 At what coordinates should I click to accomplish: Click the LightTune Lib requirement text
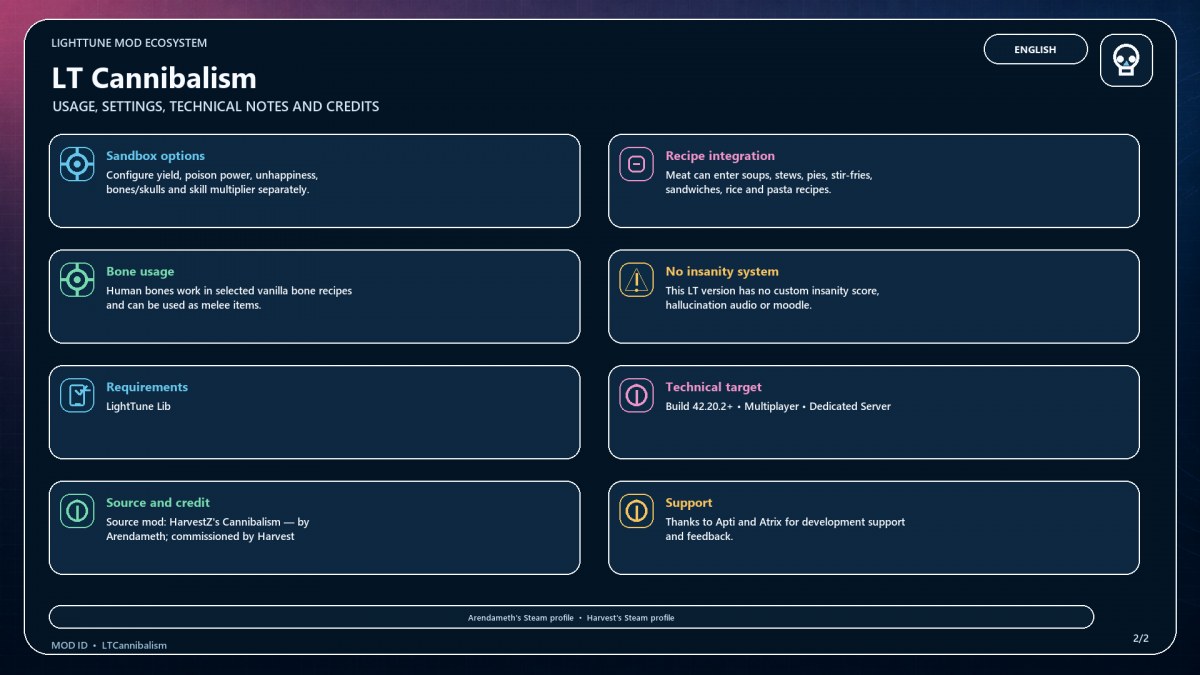138,407
